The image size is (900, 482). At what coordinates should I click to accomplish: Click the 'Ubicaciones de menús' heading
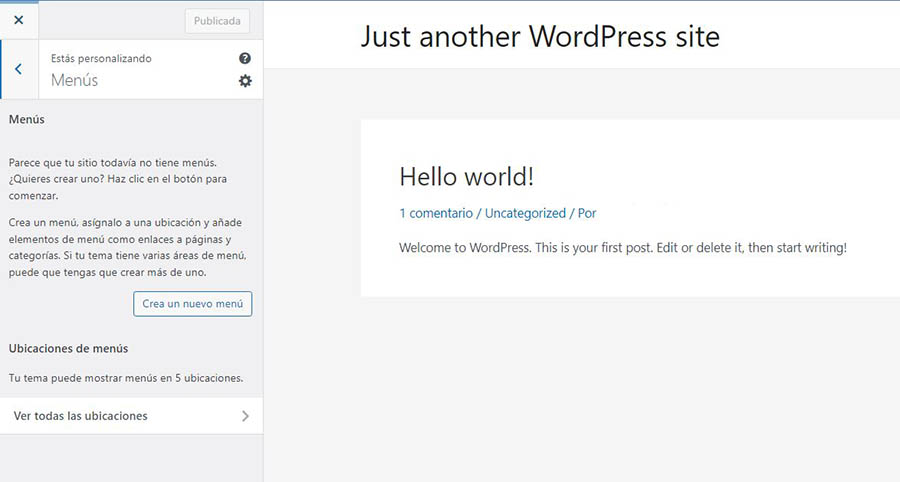point(68,348)
